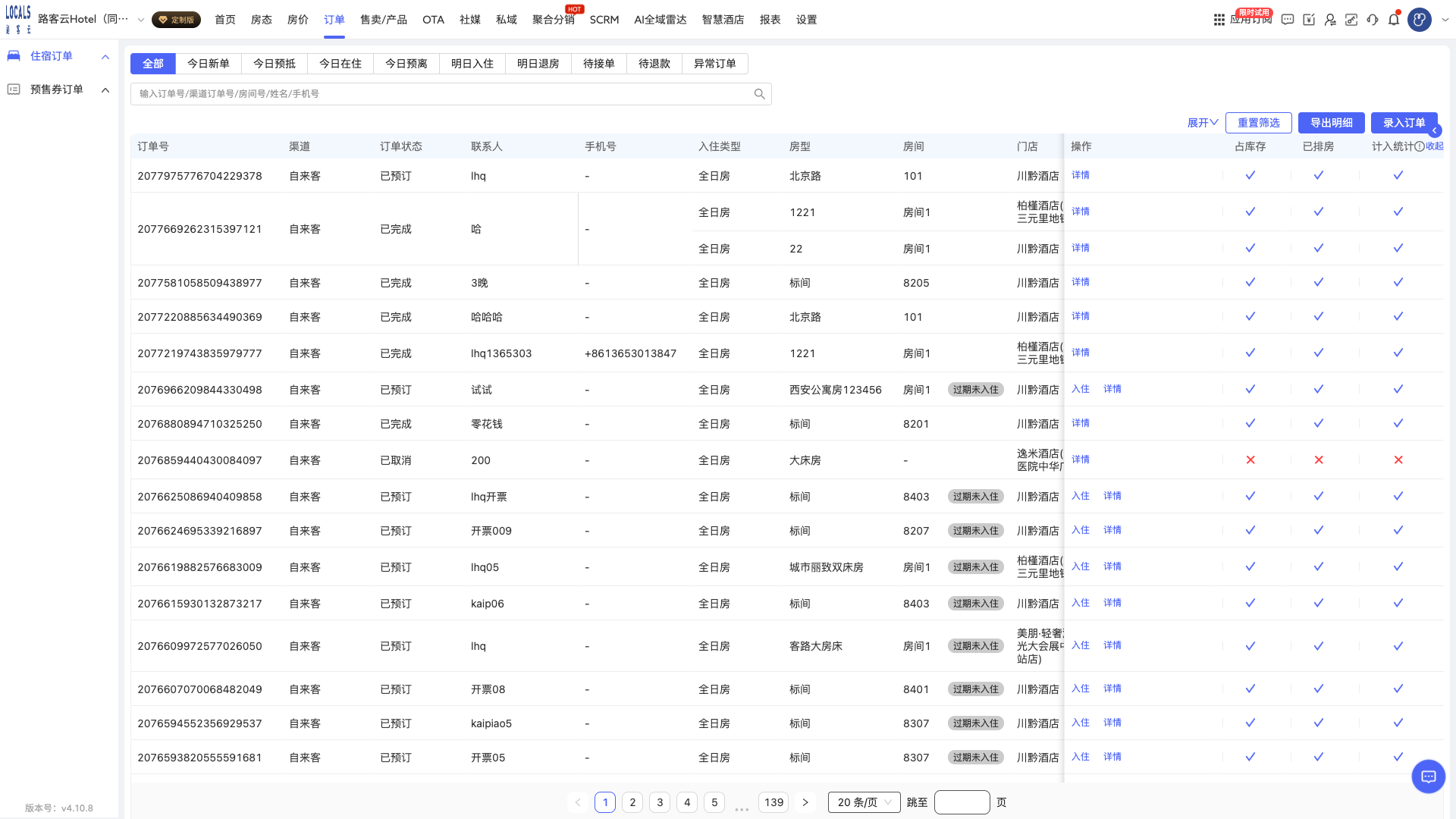Image resolution: width=1456 pixels, height=819 pixels.
Task: Open the apps grid icon beside 应用订阅
Action: tap(1219, 20)
